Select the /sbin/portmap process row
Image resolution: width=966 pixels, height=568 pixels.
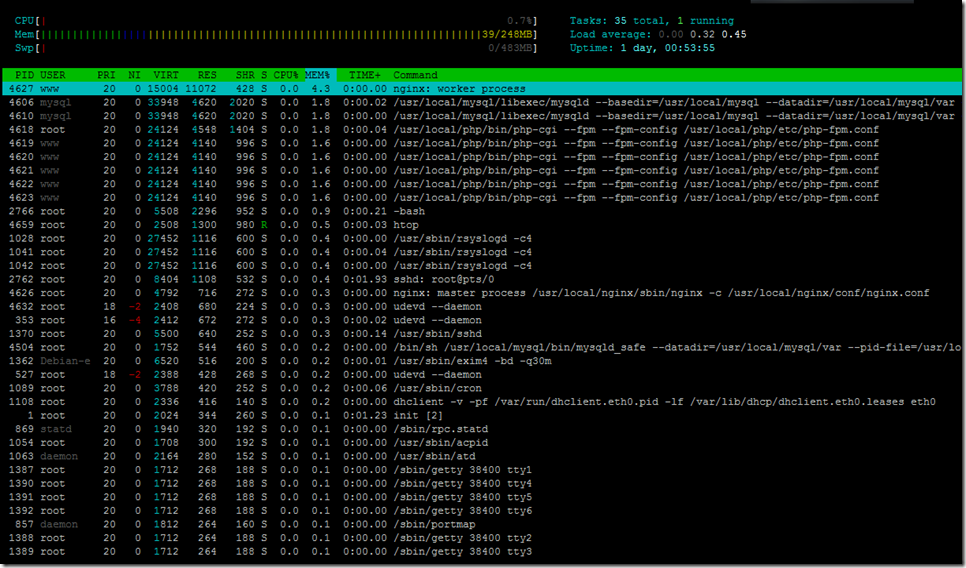pyautogui.click(x=482, y=524)
